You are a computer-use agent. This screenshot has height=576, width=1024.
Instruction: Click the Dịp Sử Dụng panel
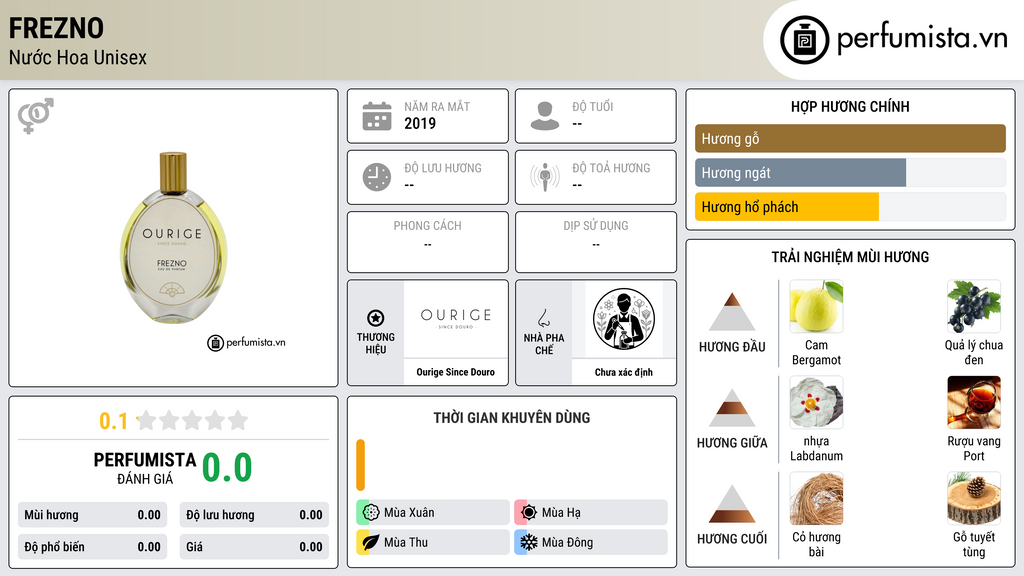[x=596, y=242]
